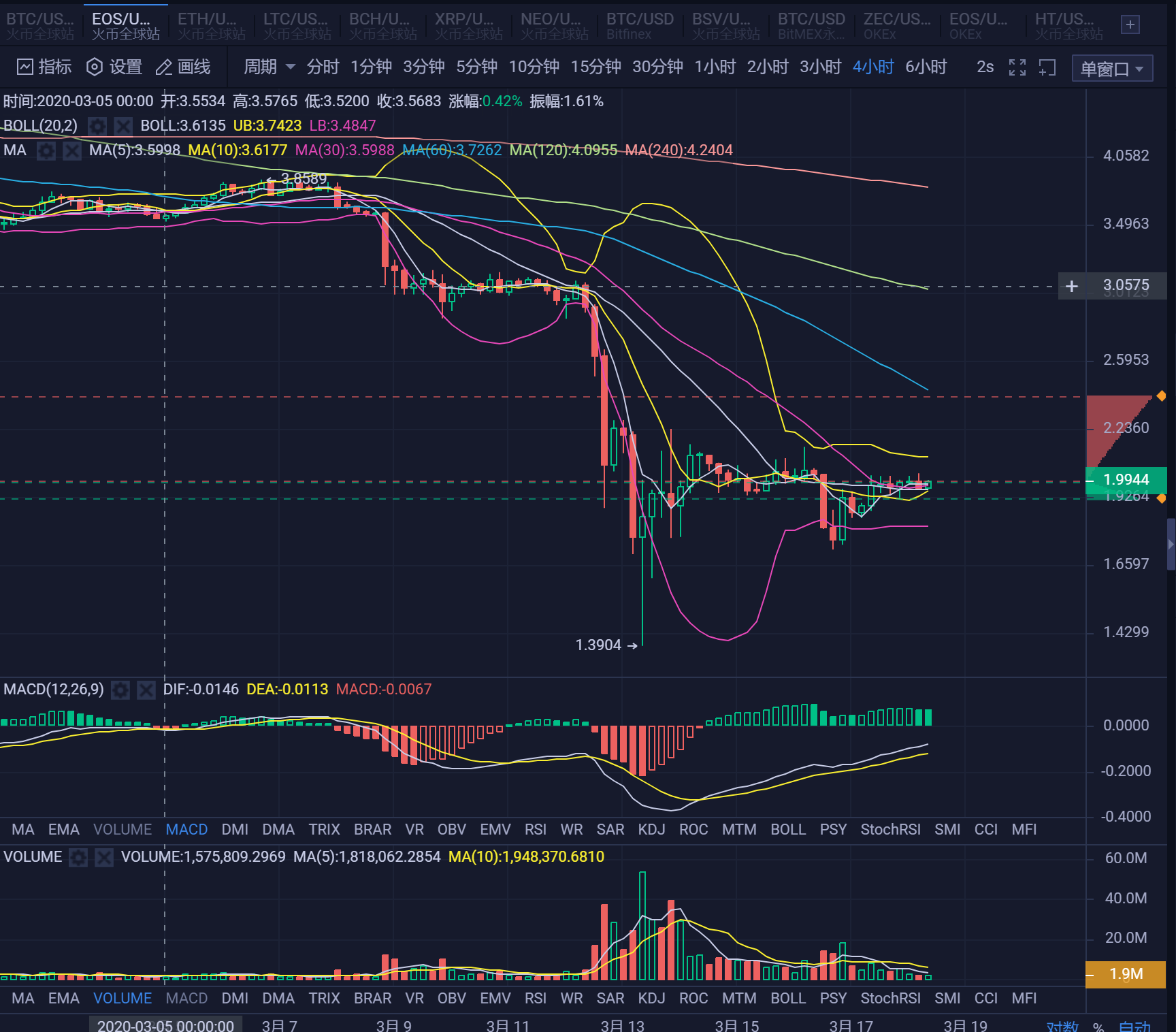
Task: Close the VOLUME indicator panel
Action: point(104,857)
